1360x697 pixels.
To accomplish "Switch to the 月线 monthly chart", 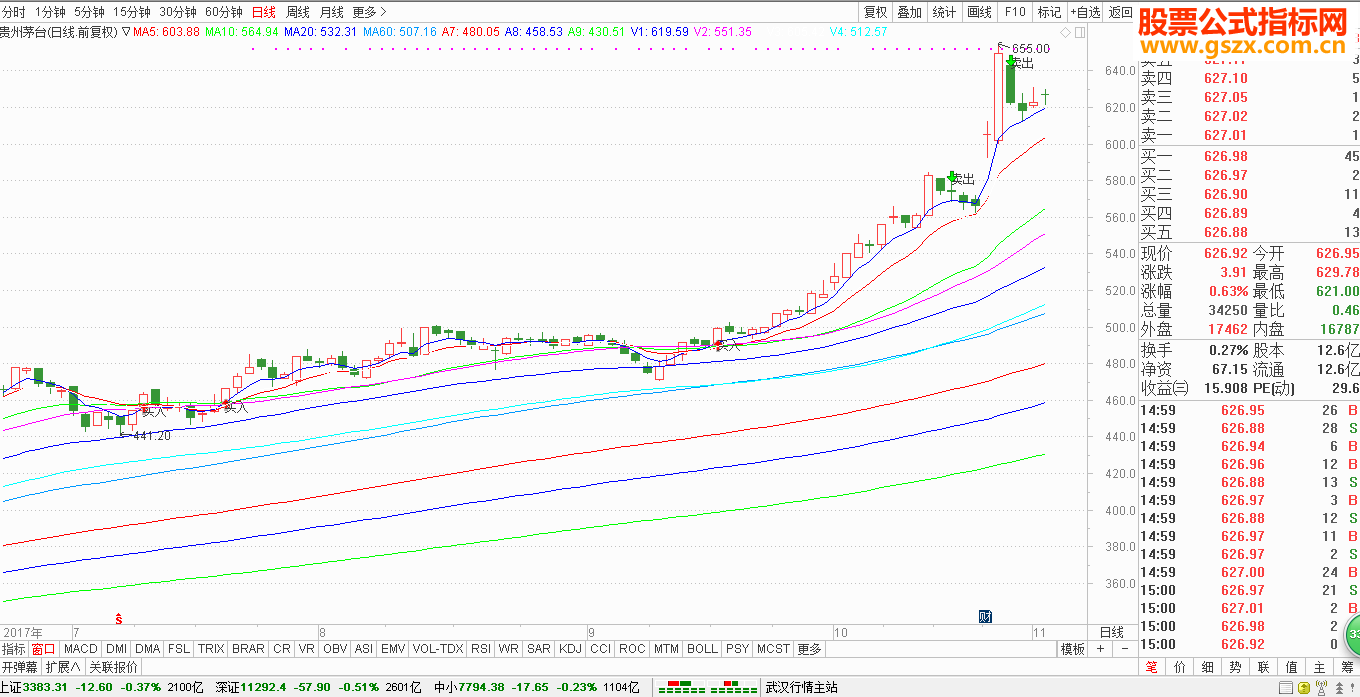I will click(x=332, y=12).
